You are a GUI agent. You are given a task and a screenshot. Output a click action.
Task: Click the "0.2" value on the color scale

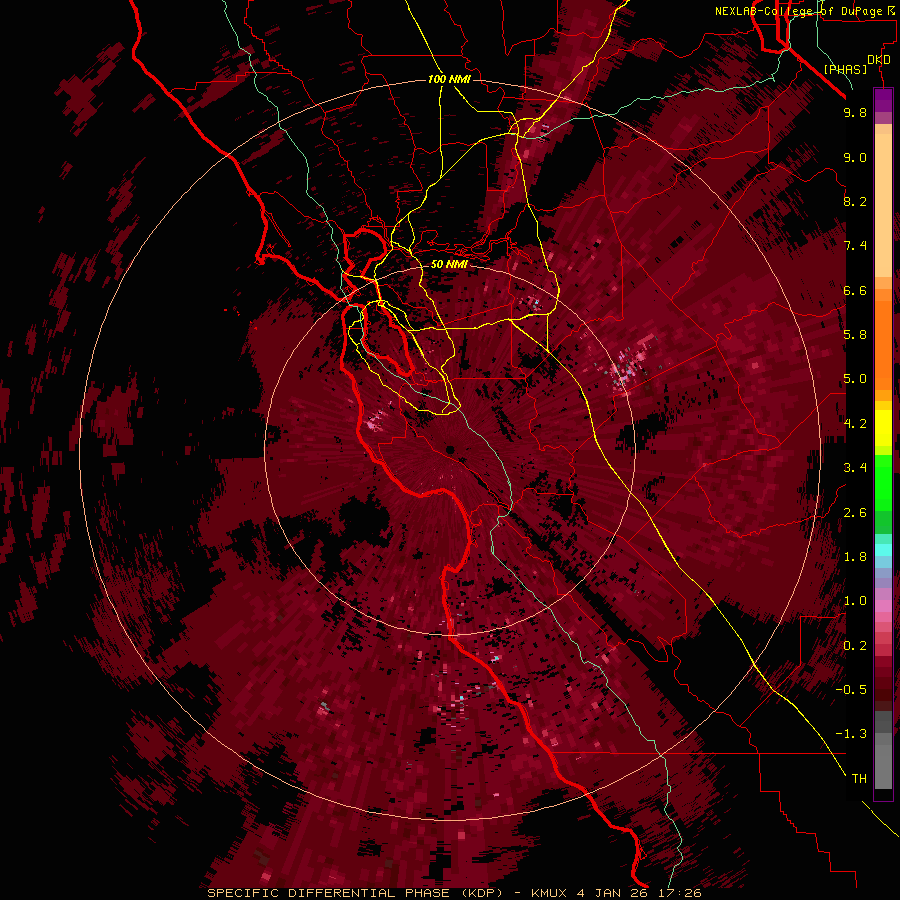point(855,646)
